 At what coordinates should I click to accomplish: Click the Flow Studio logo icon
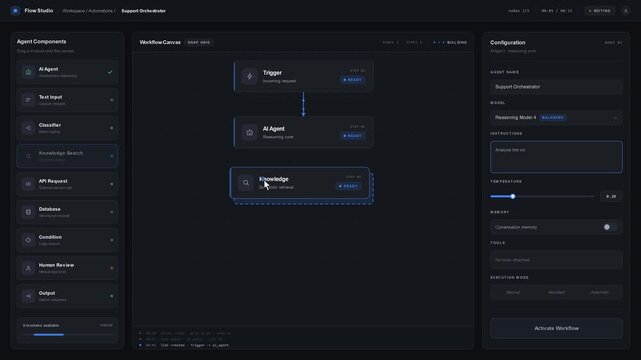click(x=15, y=11)
